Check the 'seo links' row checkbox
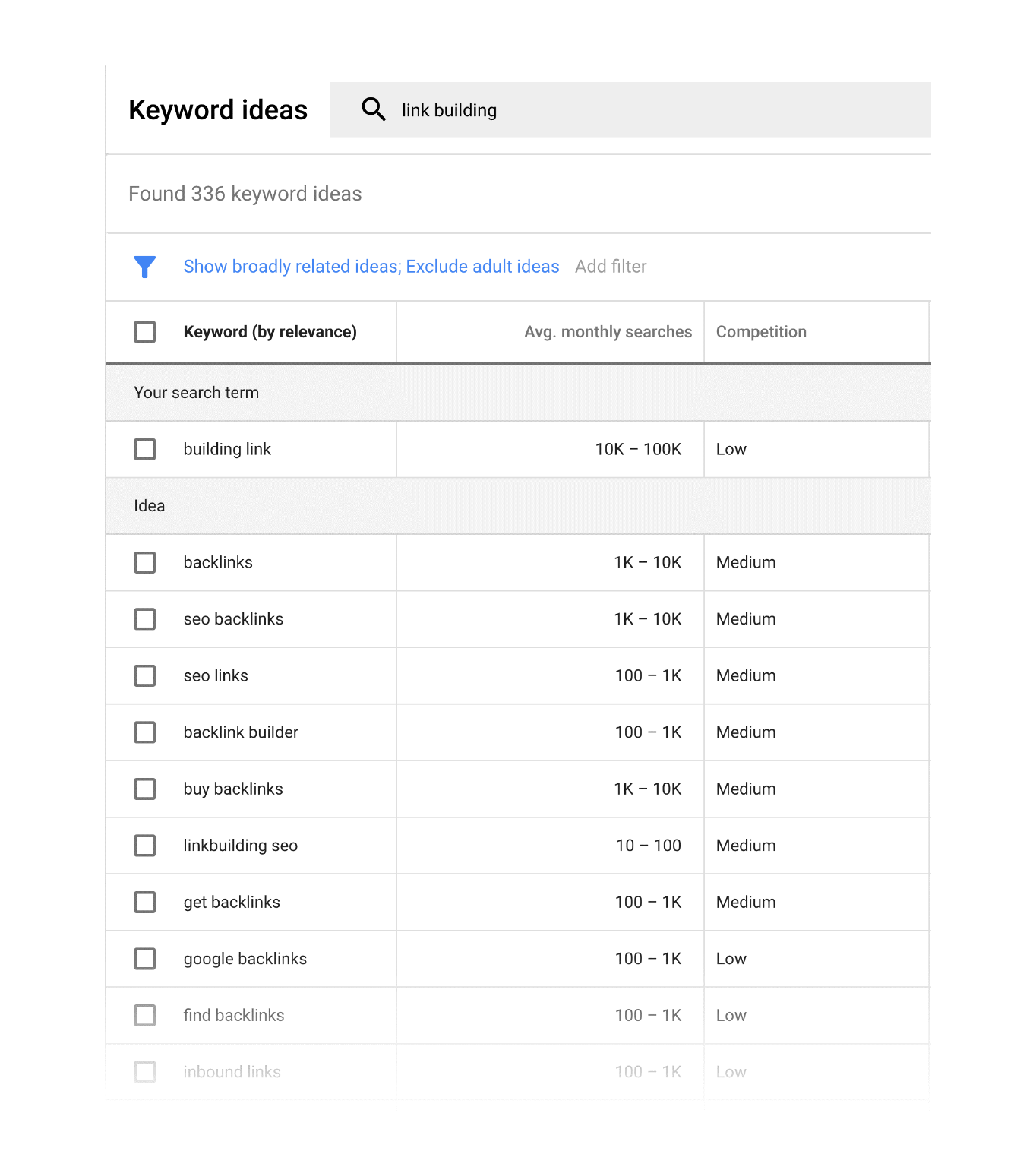The height and width of the screenshot is (1170, 1036). (145, 675)
